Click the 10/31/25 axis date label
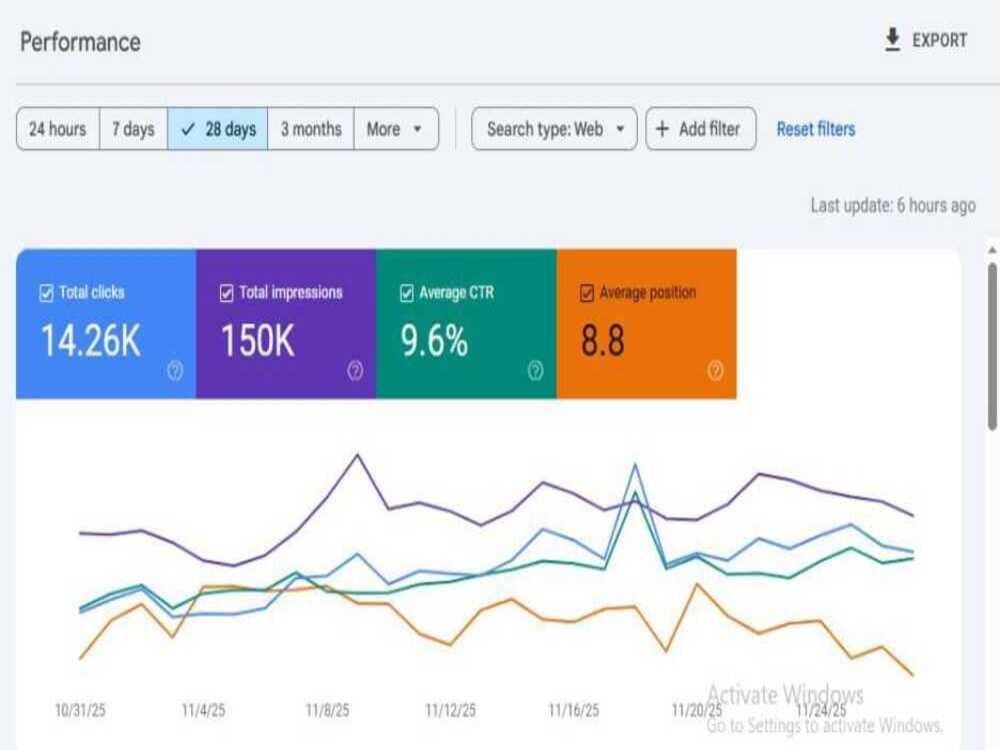The width and height of the screenshot is (1000, 750). click(80, 710)
